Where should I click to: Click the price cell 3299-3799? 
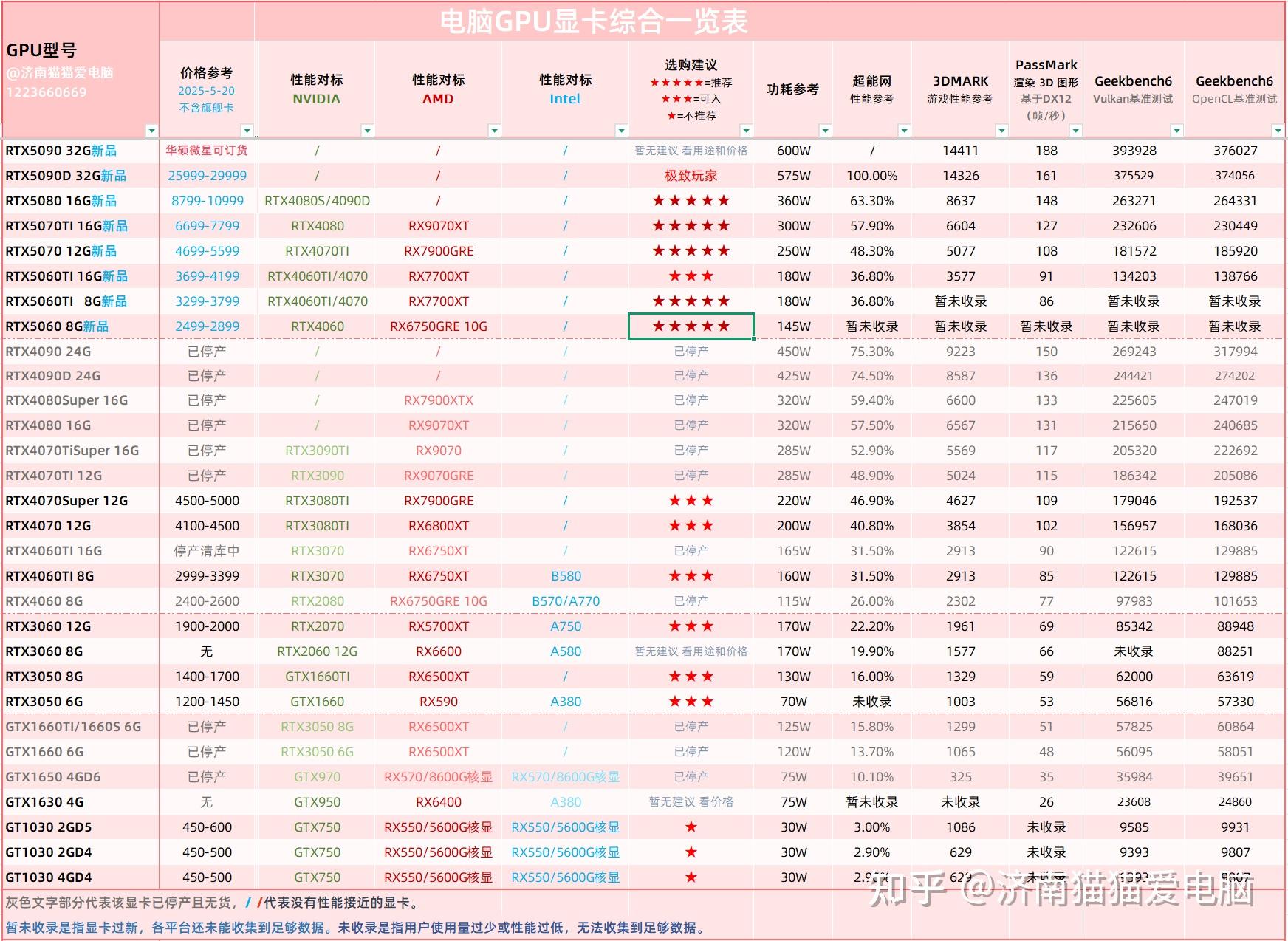point(207,301)
